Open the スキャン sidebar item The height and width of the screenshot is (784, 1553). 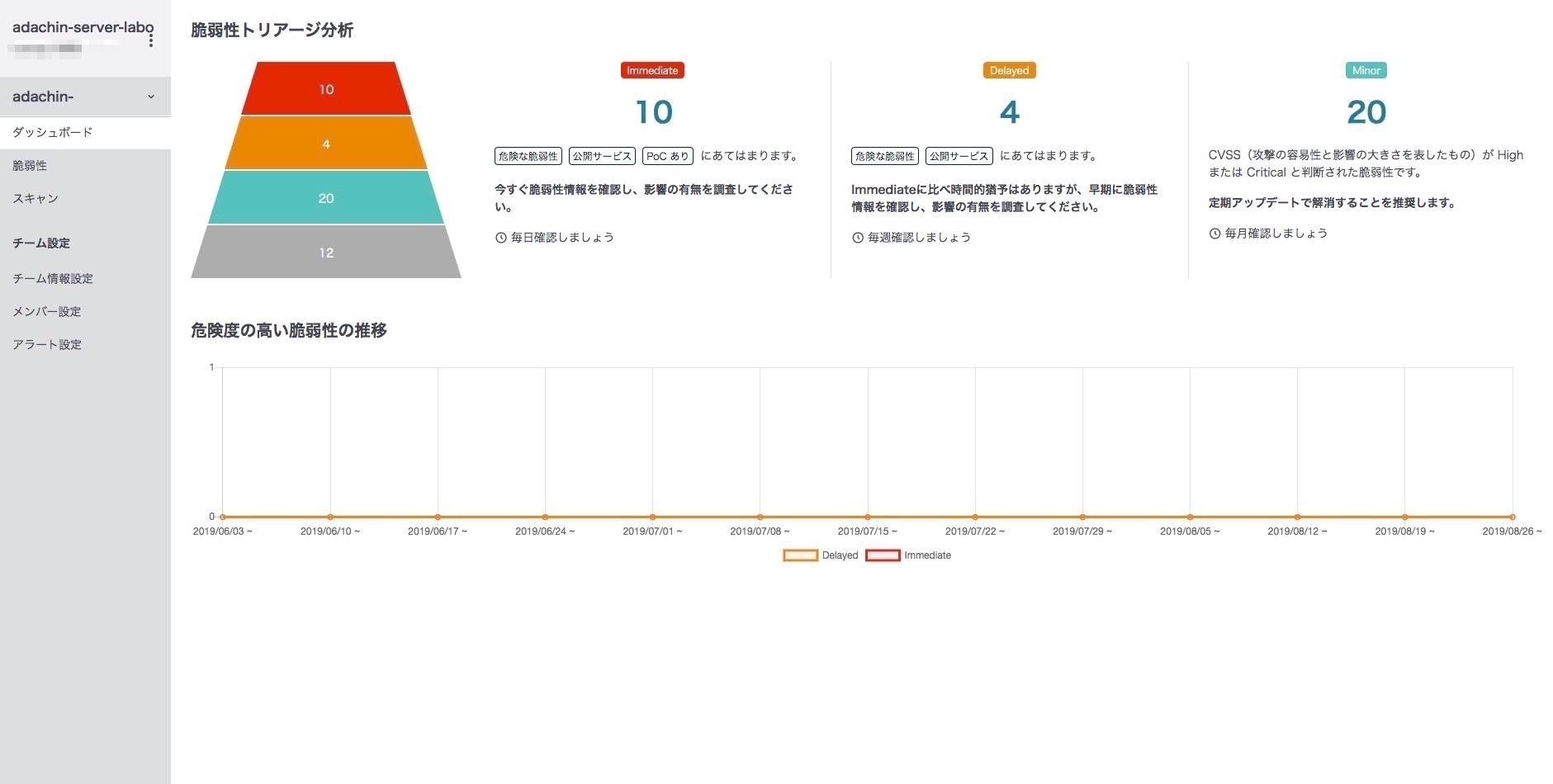[36, 199]
